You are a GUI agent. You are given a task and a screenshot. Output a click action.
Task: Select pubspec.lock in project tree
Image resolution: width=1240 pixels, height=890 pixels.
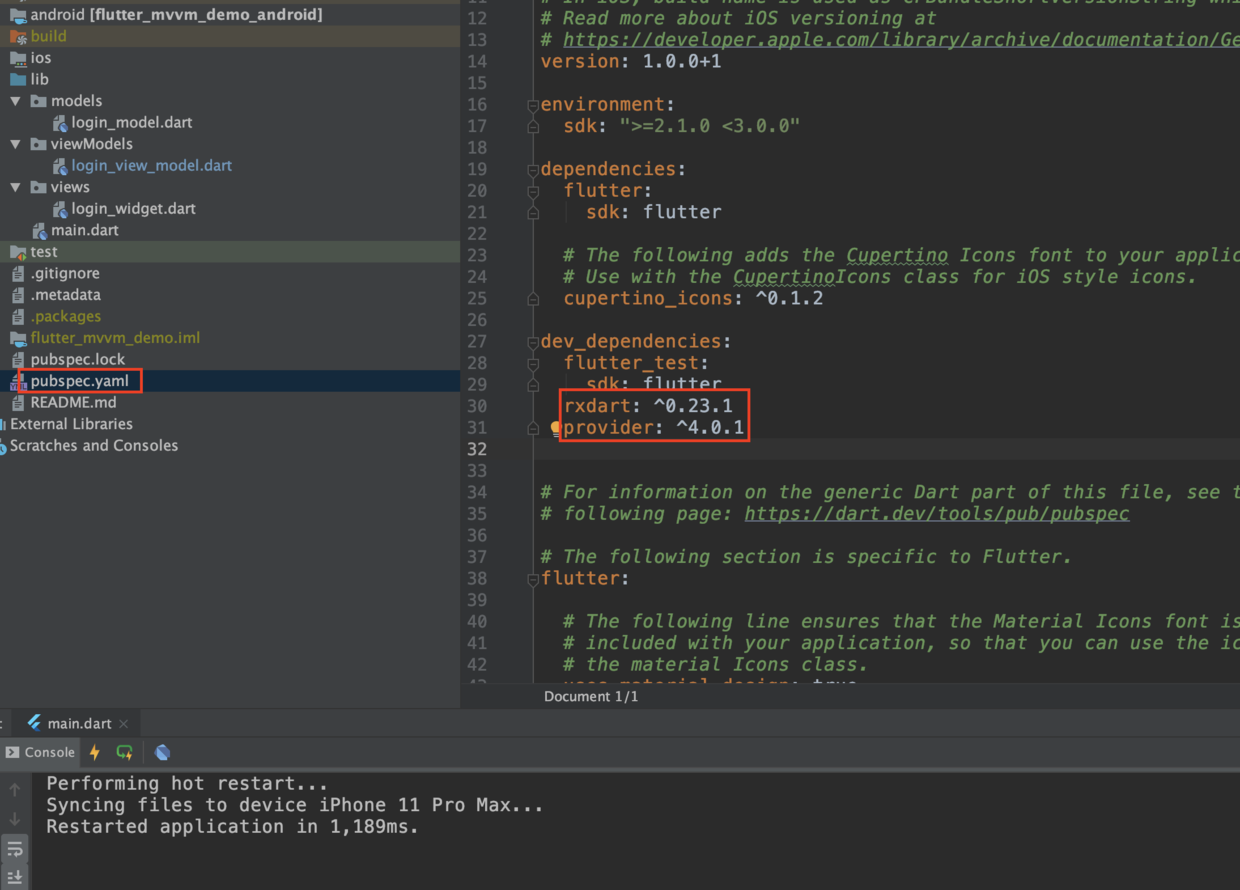78,359
